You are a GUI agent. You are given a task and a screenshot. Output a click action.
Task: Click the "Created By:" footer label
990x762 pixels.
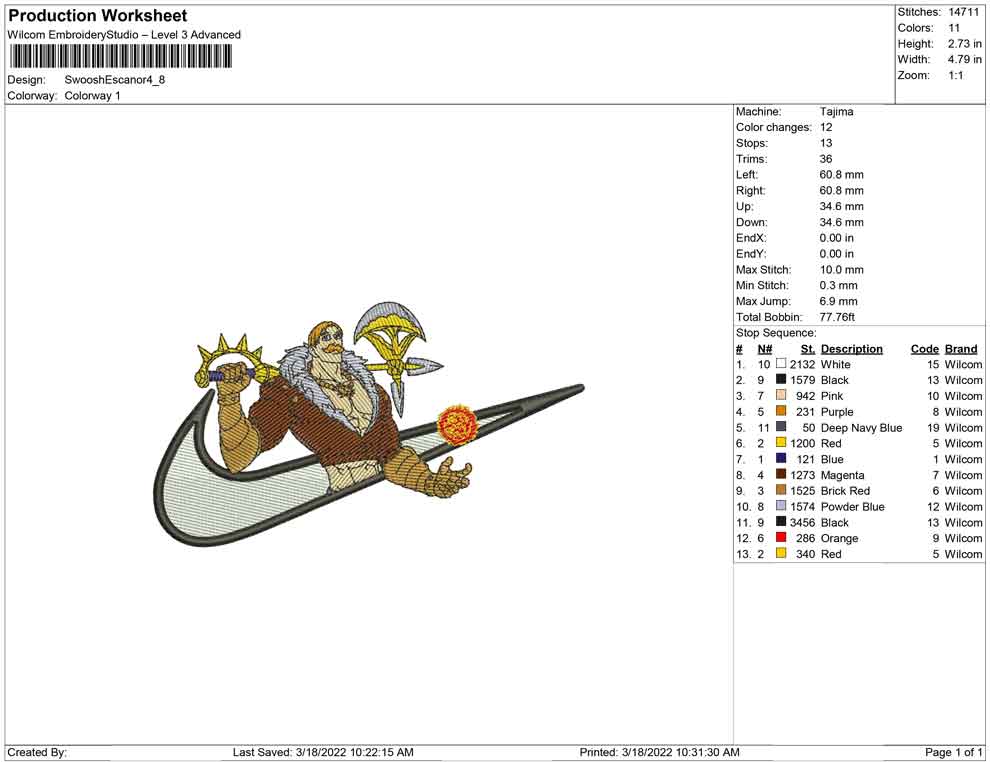tap(37, 752)
